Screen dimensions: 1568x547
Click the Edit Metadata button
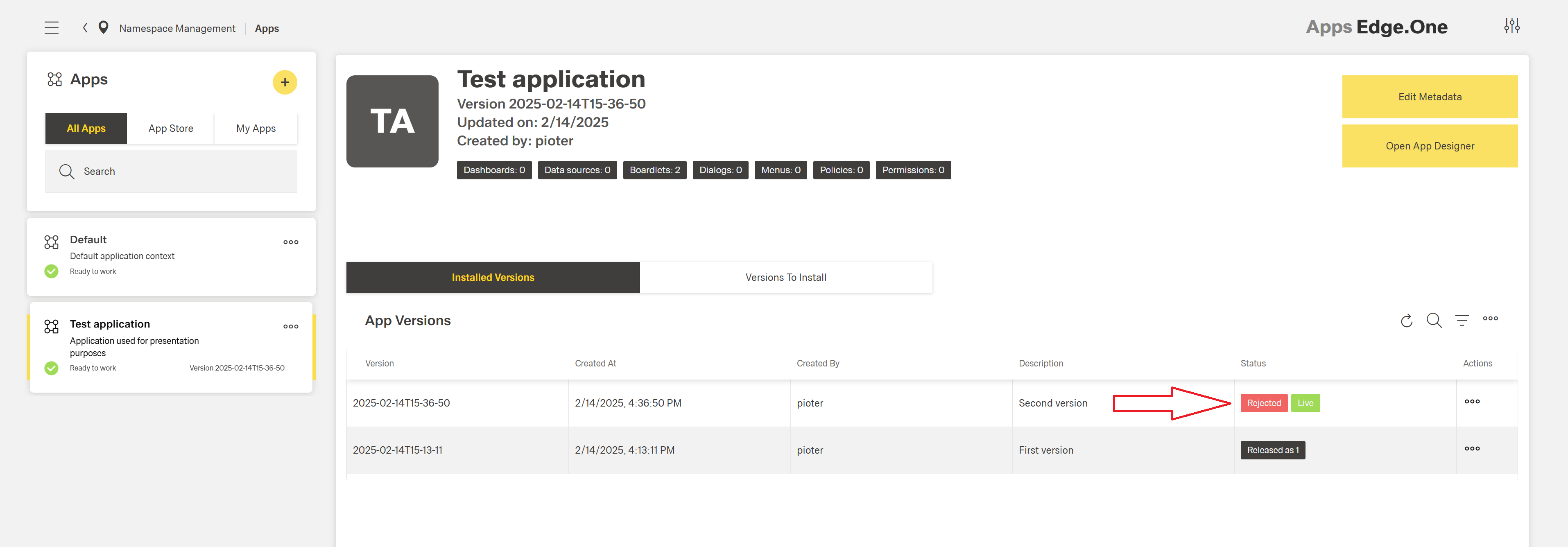point(1429,96)
